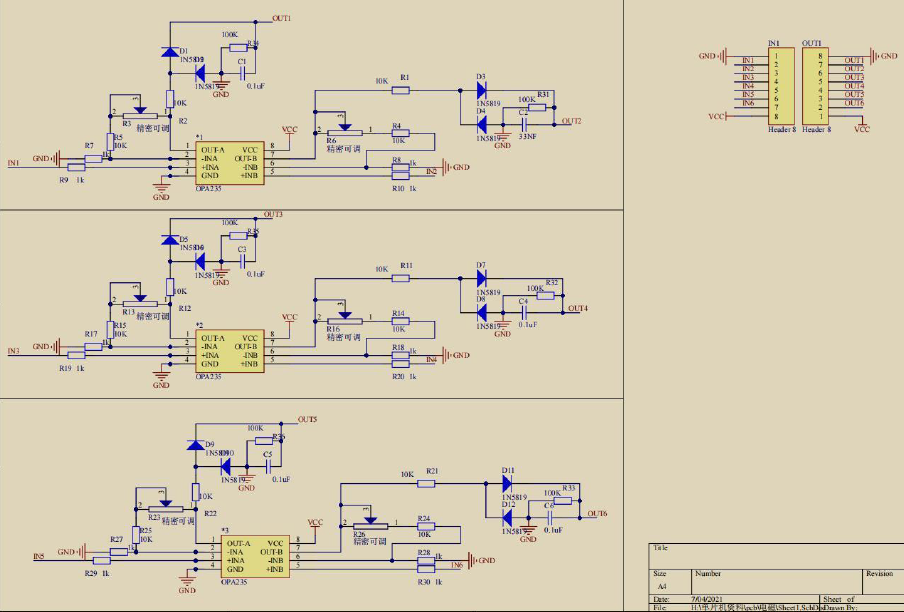Viewport: 904px width, 612px height.
Task: Select the OPA235 op-amp chip marked *3
Action: 255,556
